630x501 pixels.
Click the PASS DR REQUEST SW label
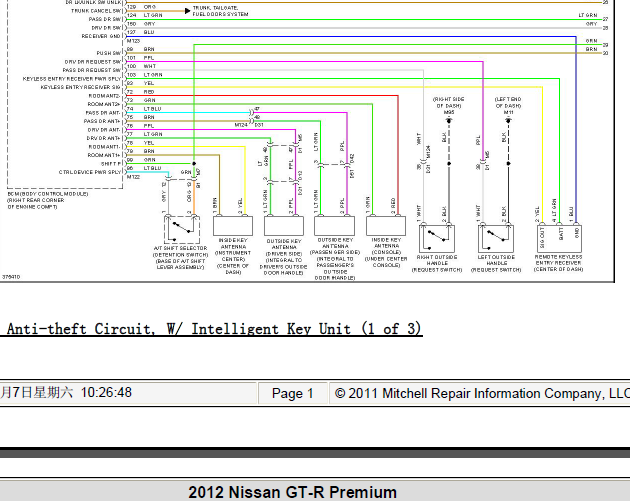pyautogui.click(x=92, y=70)
